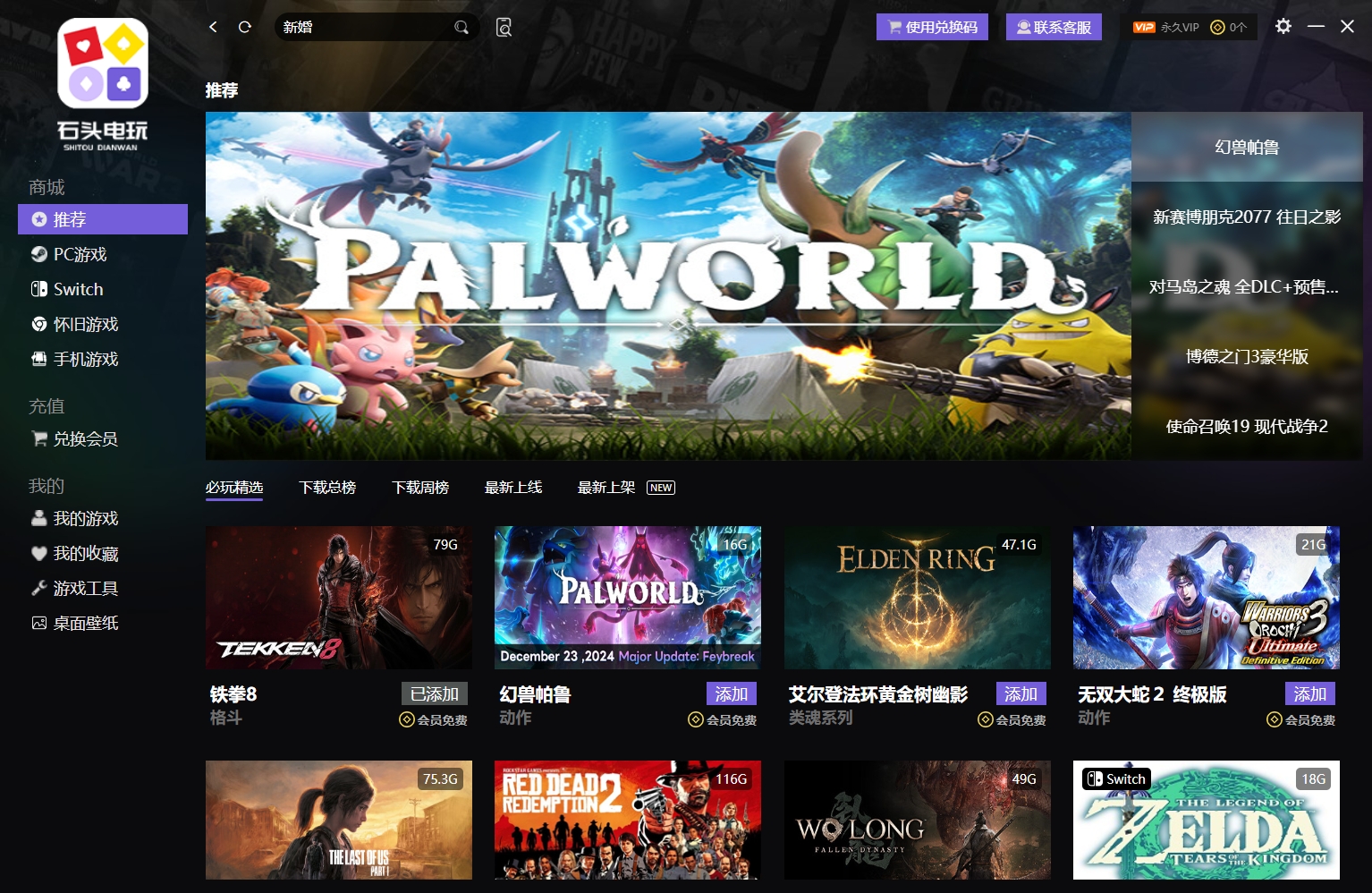Screen dimensions: 1372x893
Task: Select the 最新上架 tab
Action: pyautogui.click(x=606, y=488)
